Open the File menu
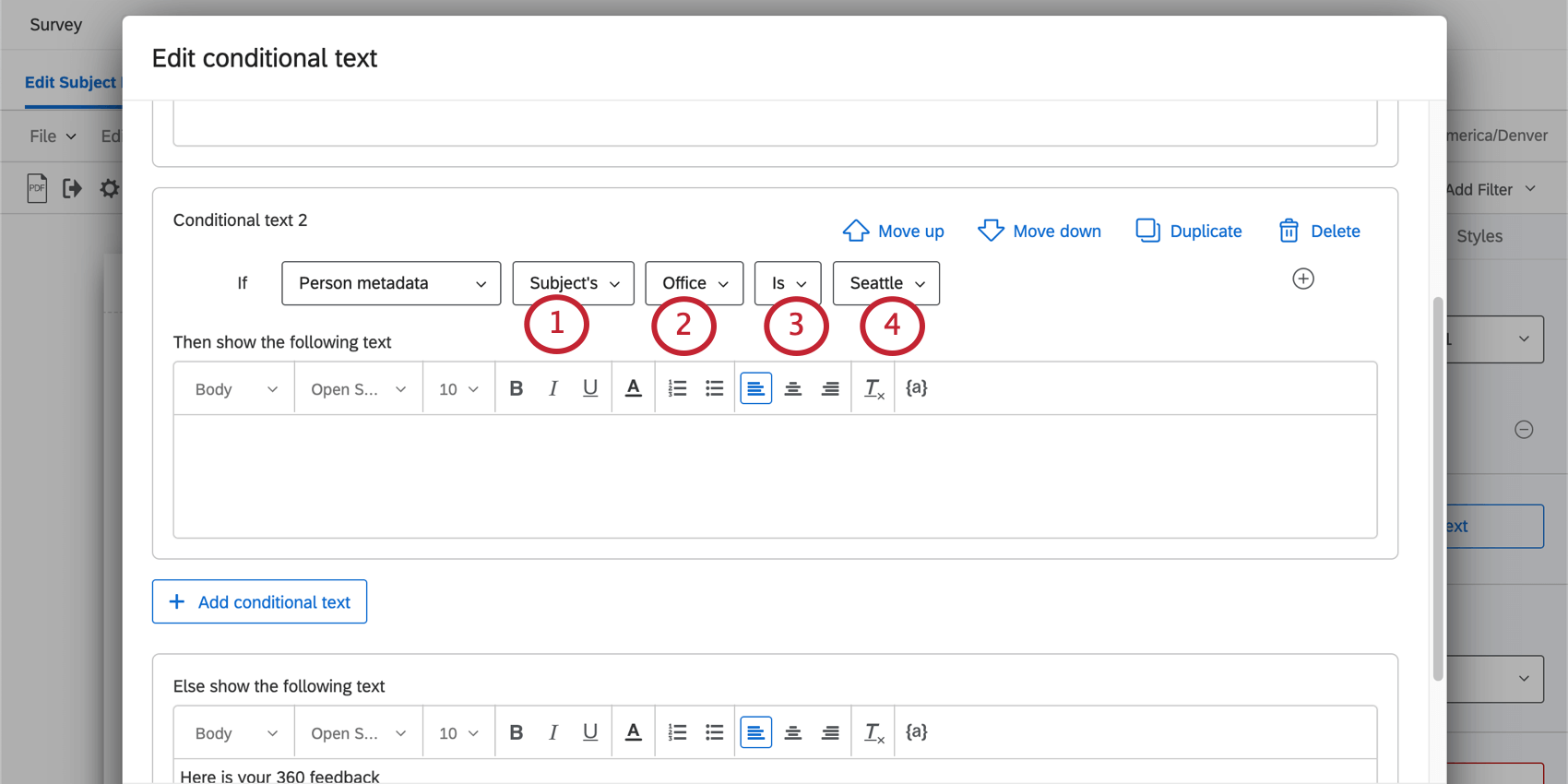This screenshot has height=784, width=1568. tap(53, 137)
